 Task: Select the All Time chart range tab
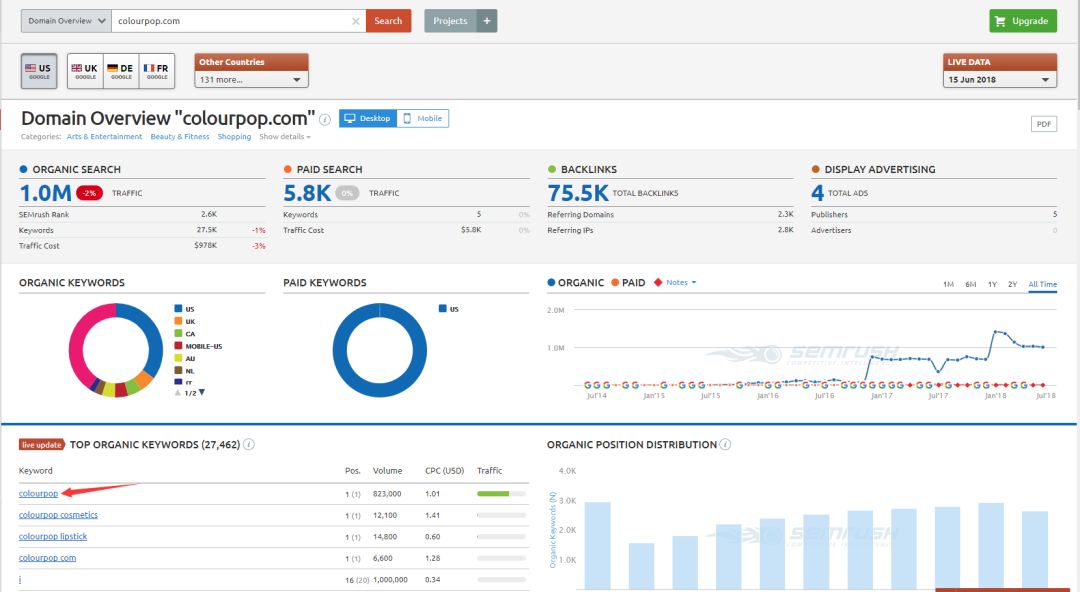1042,284
